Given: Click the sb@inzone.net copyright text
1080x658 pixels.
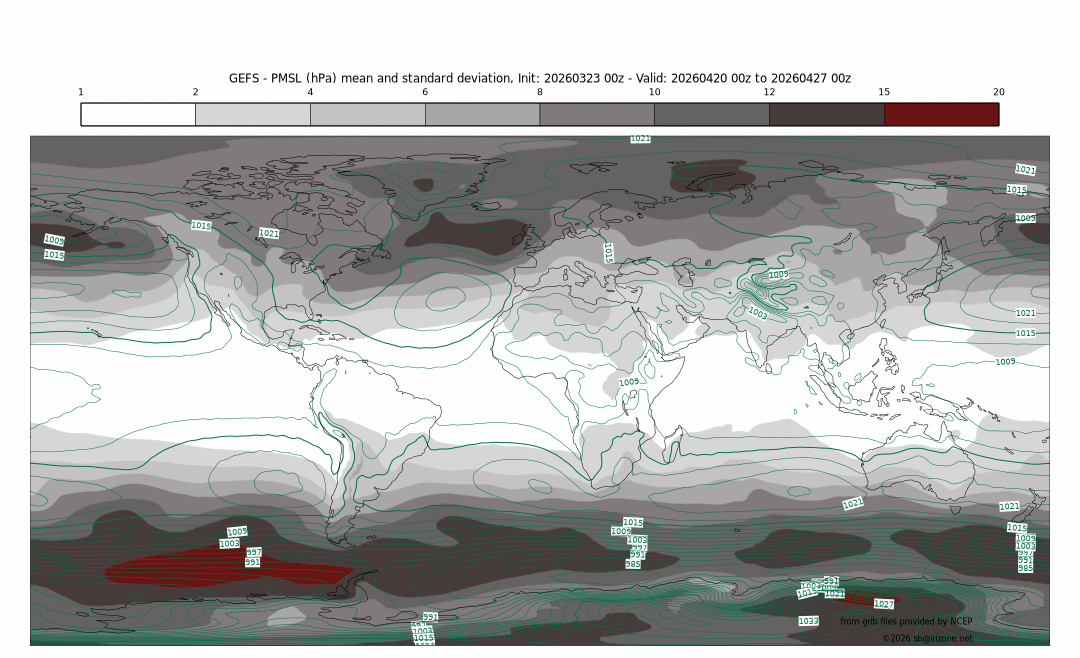Looking at the screenshot, I should coord(927,638).
